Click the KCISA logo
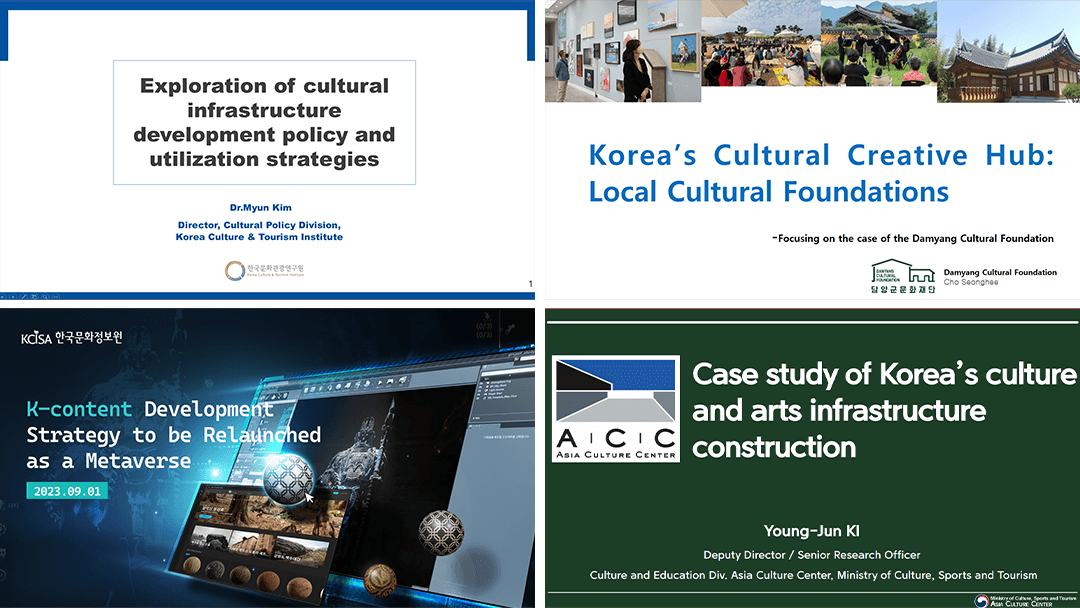The height and width of the screenshot is (608, 1080). click(x=71, y=338)
